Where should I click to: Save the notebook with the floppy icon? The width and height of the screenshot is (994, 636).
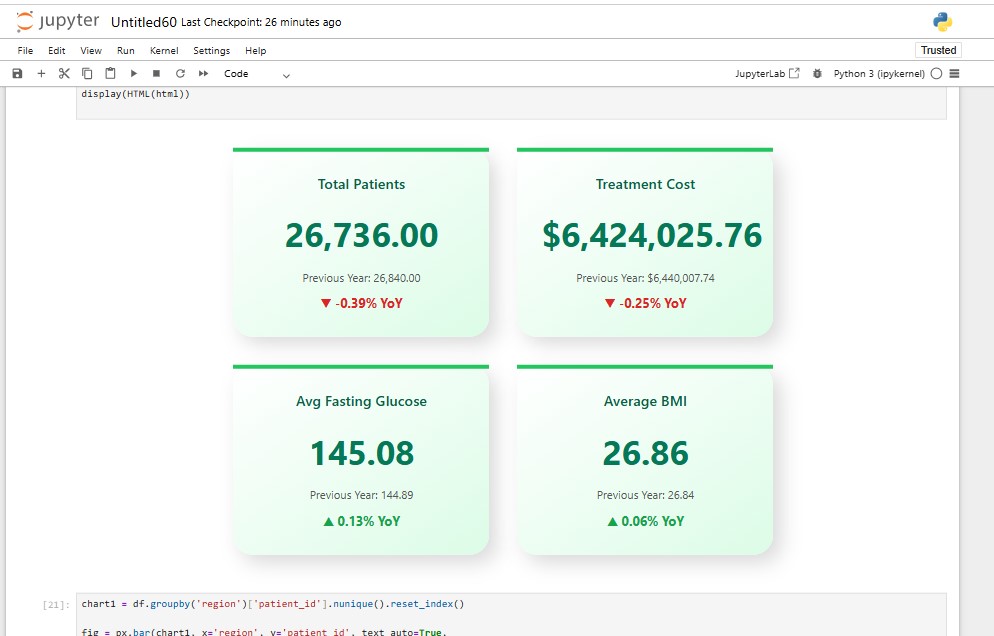[x=17, y=74]
